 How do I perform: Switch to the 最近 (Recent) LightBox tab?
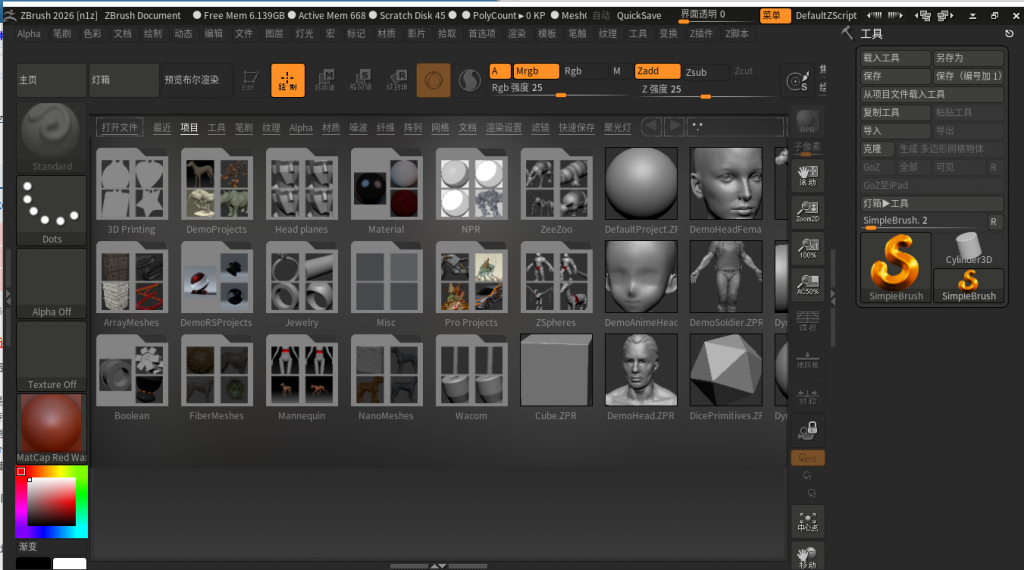(x=162, y=127)
